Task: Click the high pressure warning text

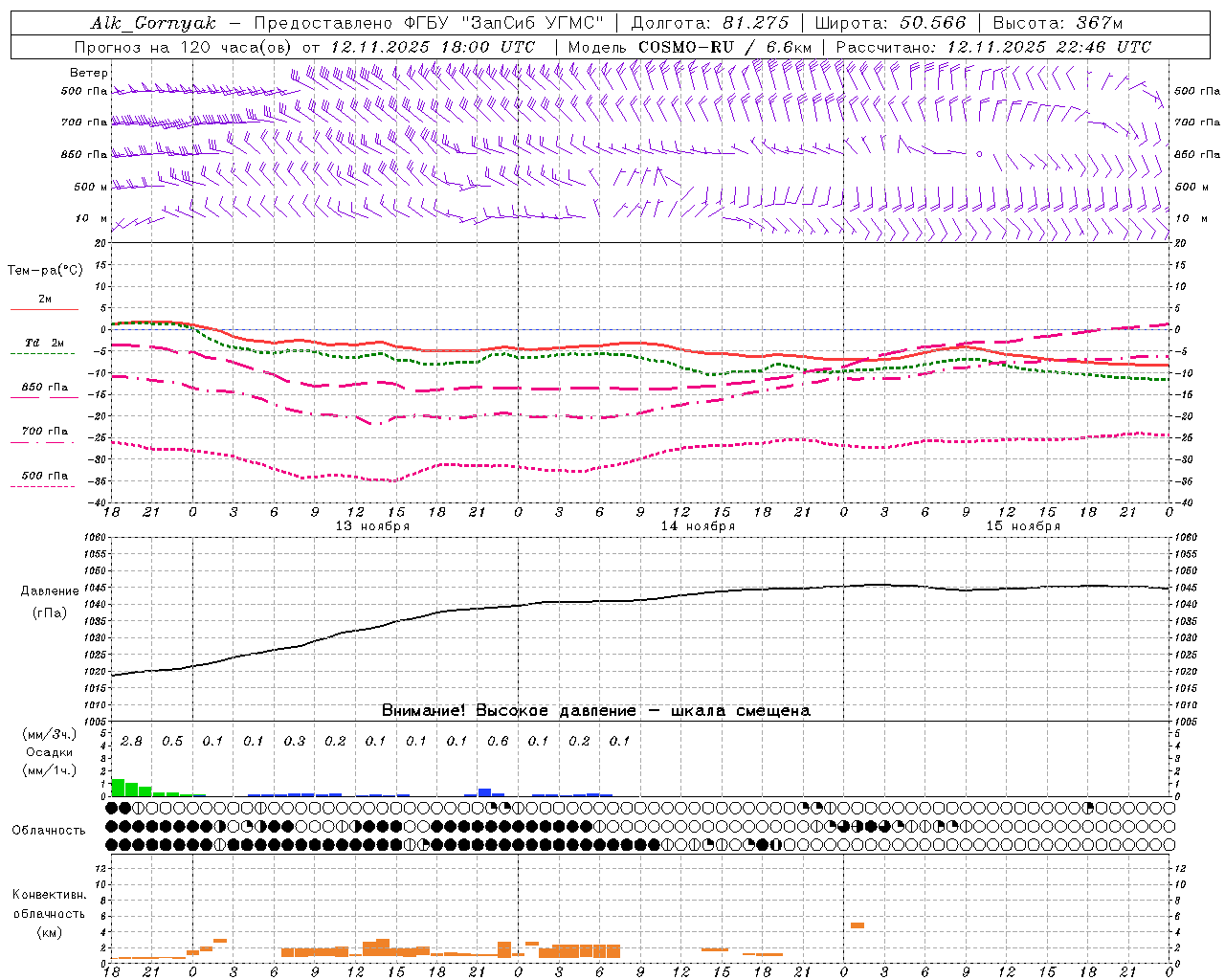Action: tap(596, 710)
